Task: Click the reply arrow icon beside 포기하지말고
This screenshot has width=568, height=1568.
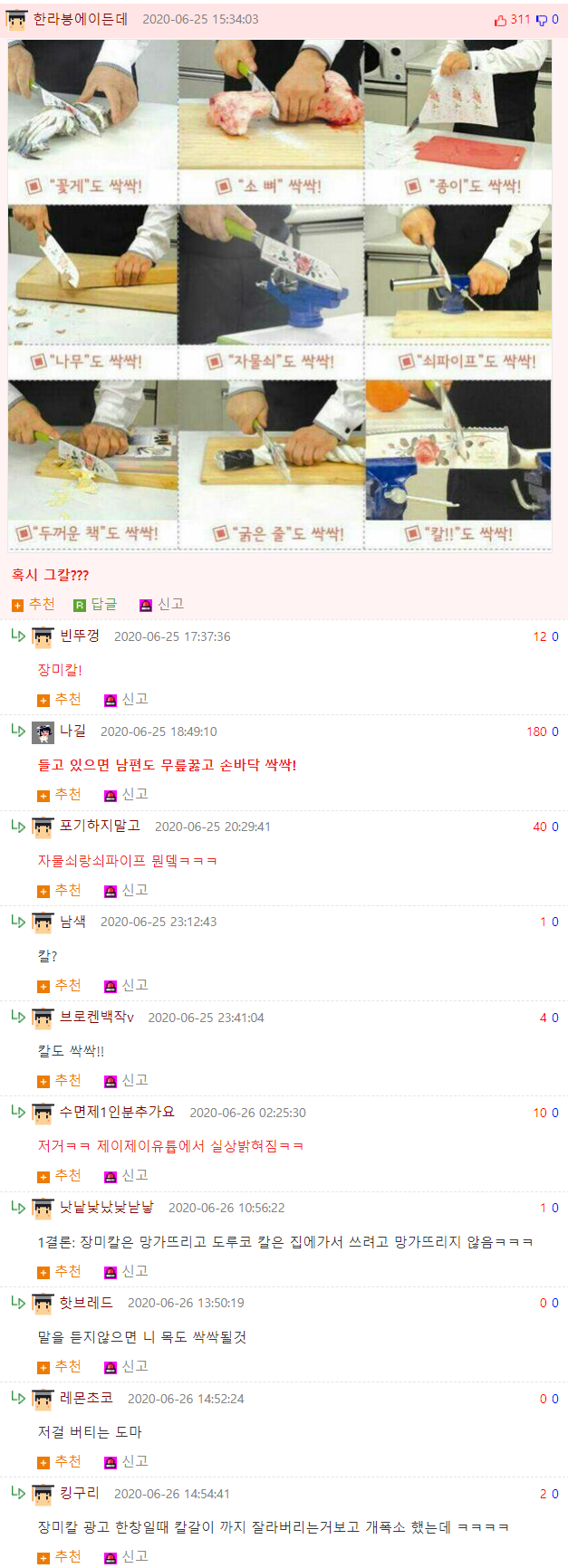Action: pyautogui.click(x=18, y=826)
